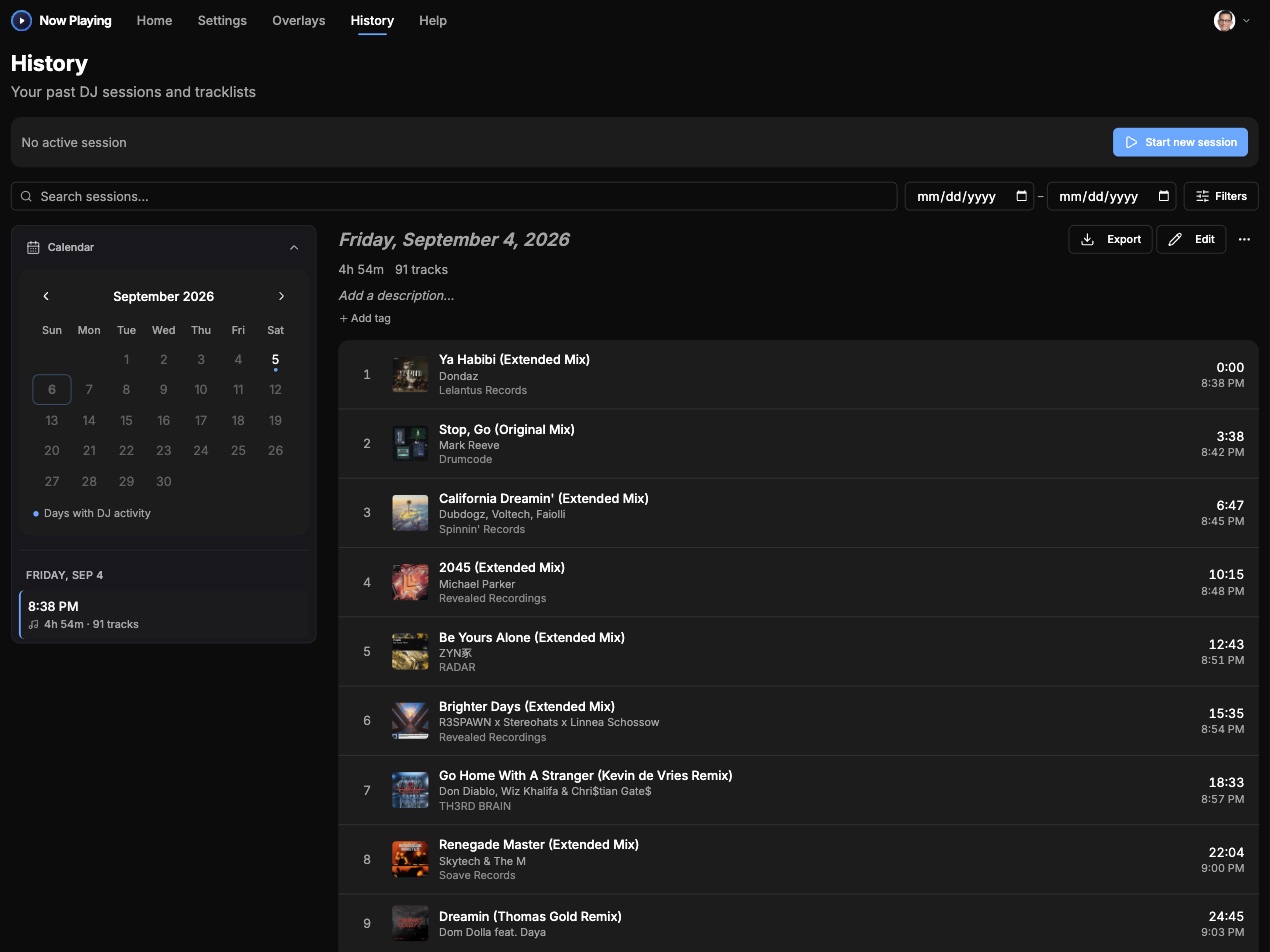
Task: Select track title Stop, Go (Original Mix)
Action: pos(507,429)
